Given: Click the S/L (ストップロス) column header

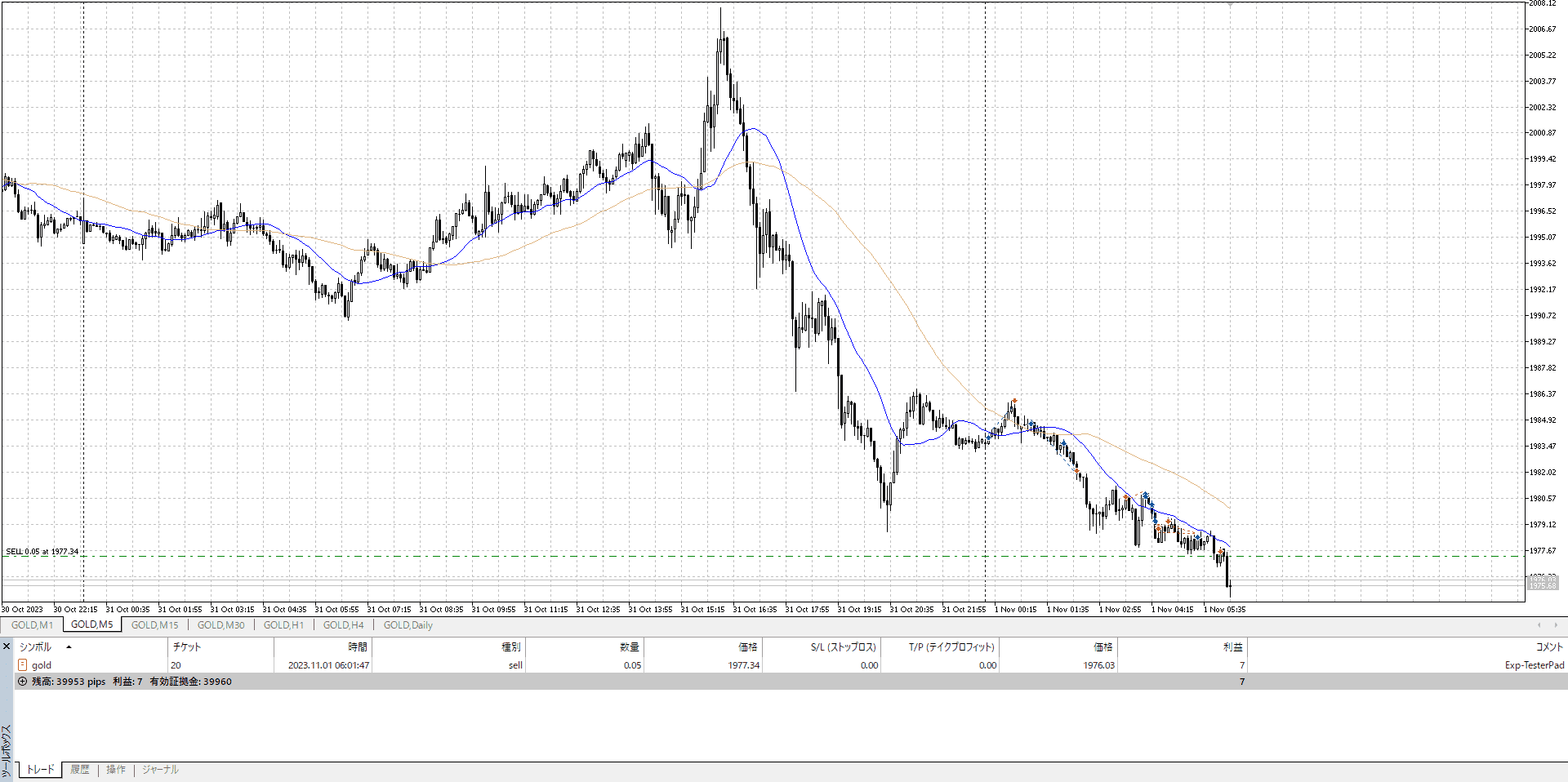Looking at the screenshot, I should click(843, 647).
